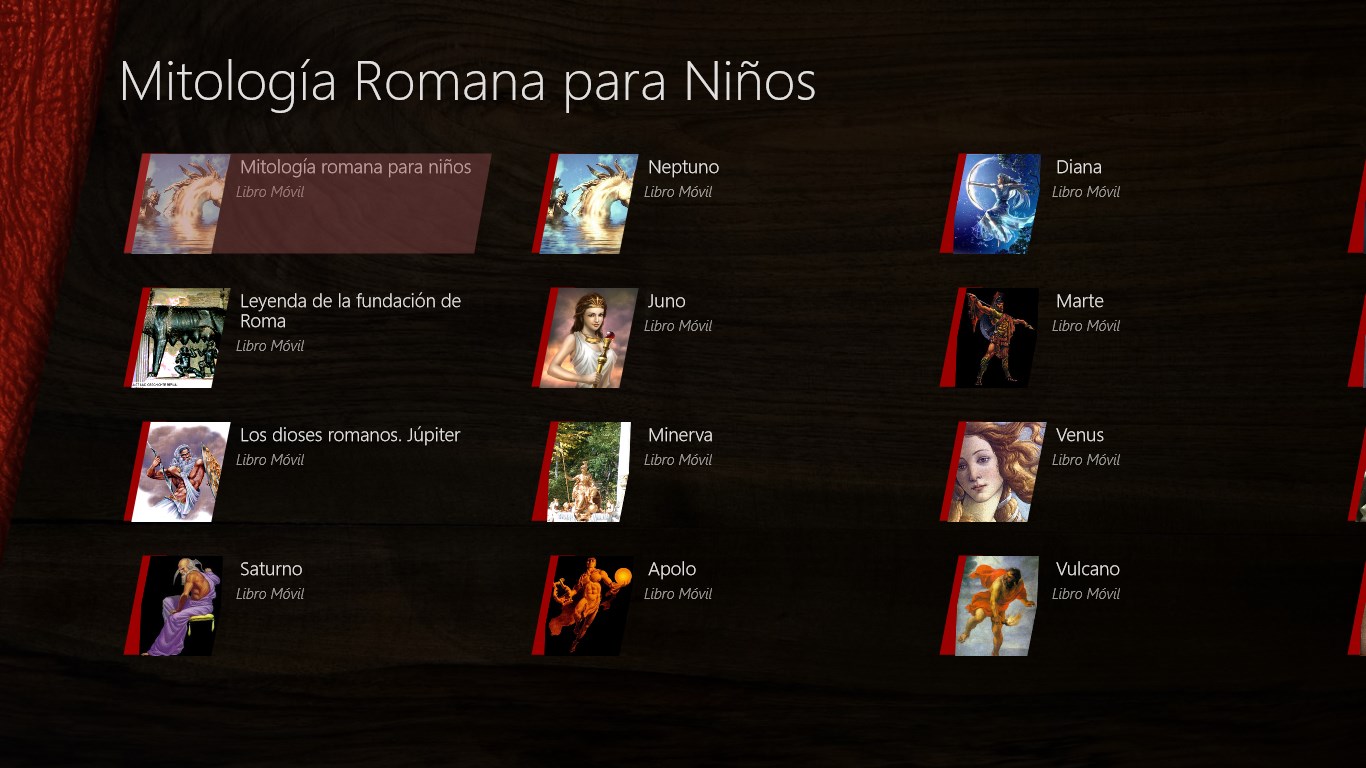Select the 'Minerva' title text
Viewport: 1366px width, 768px height.
680,435
